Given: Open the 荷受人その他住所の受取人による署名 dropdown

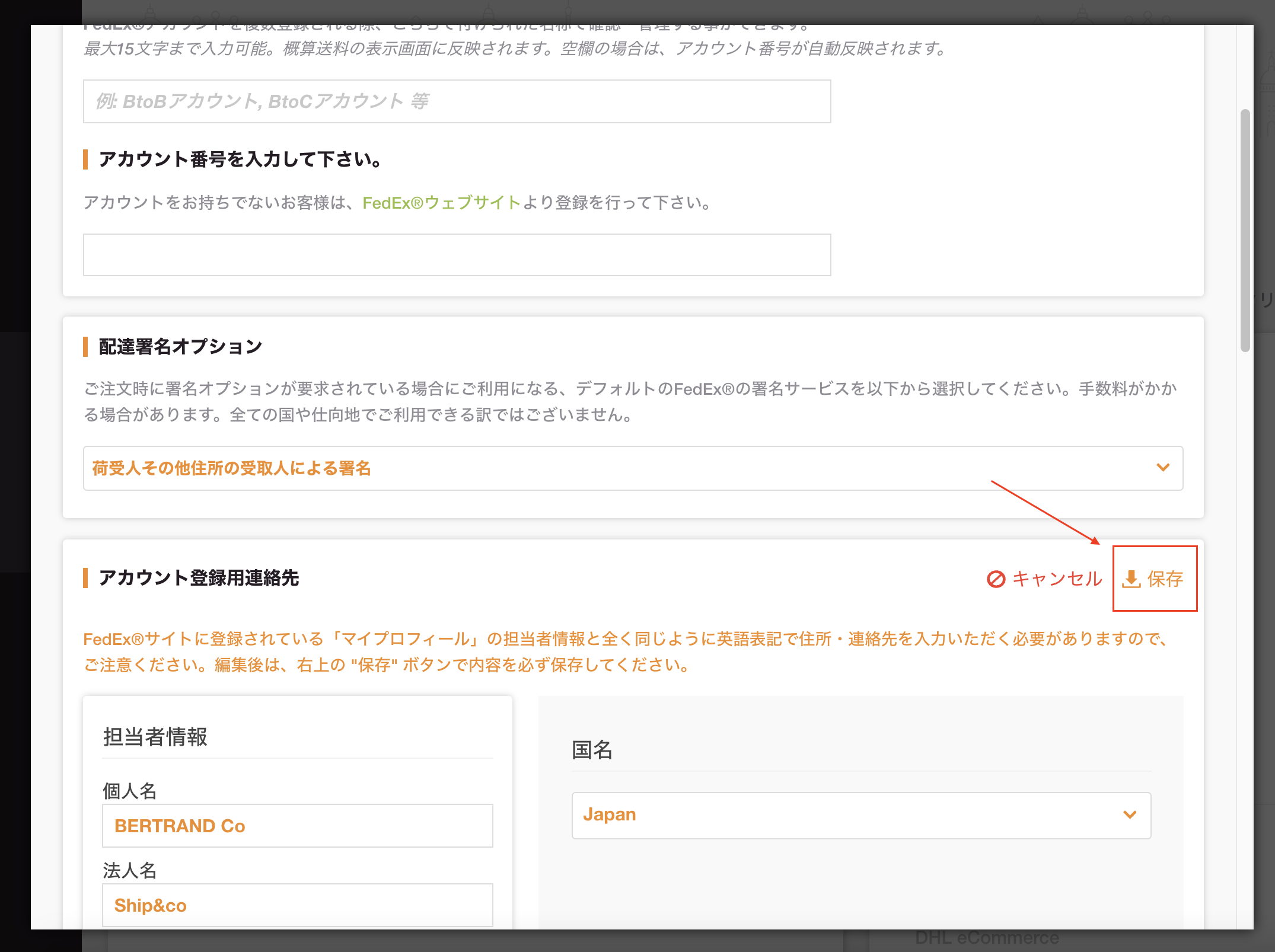Looking at the screenshot, I should 632,468.
